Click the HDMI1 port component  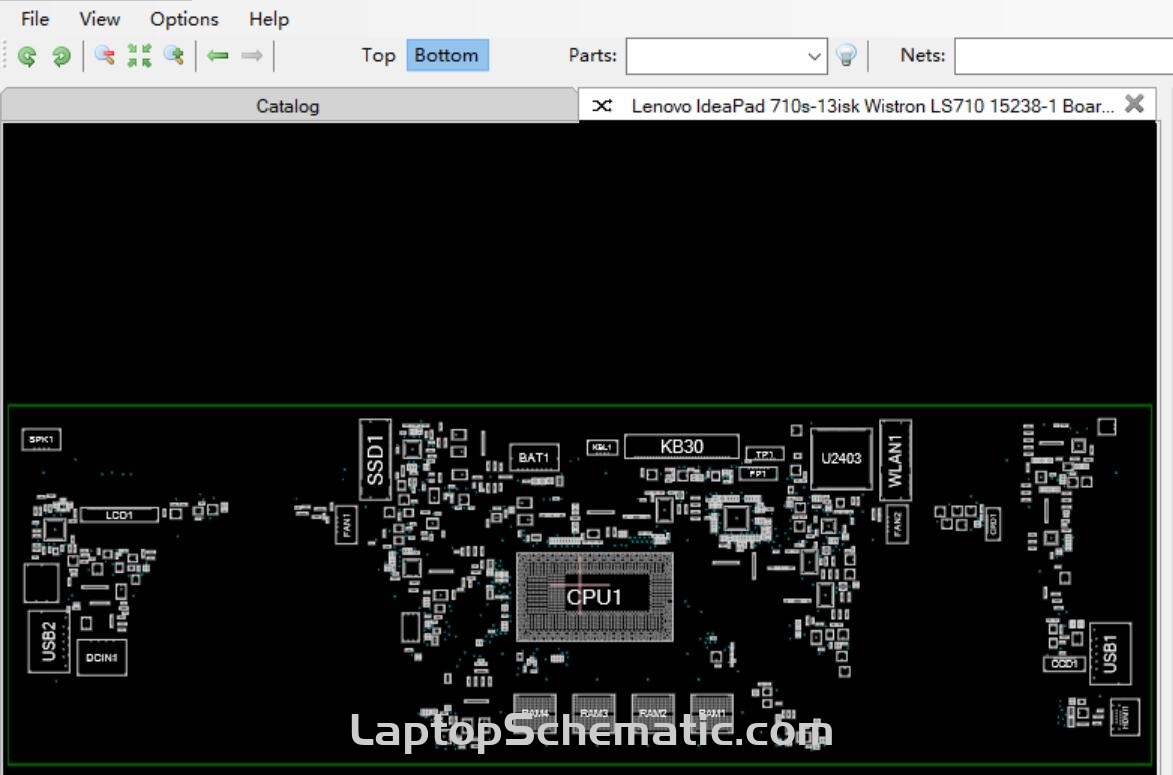(x=1126, y=717)
